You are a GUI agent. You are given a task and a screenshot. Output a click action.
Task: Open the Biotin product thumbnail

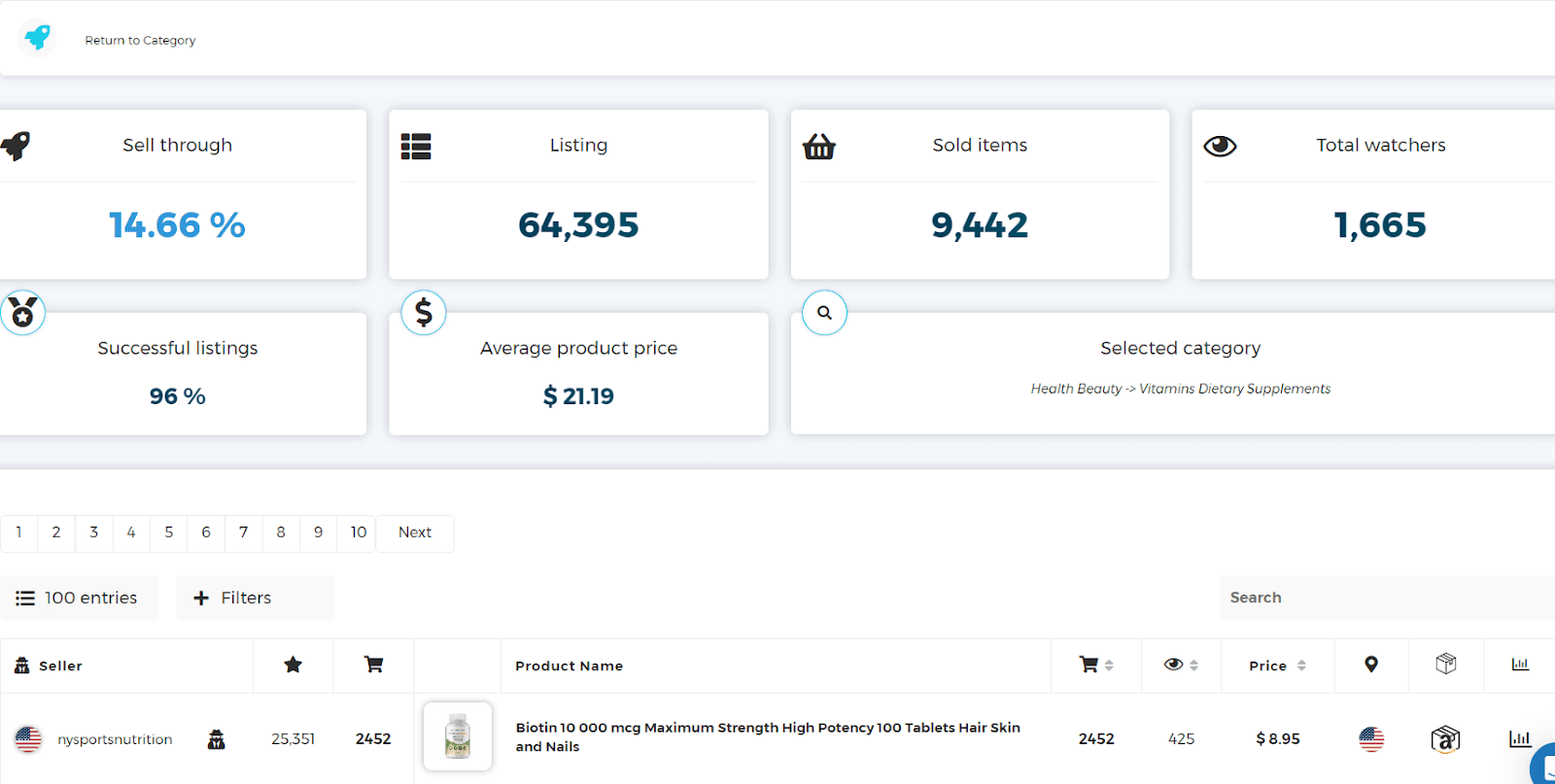pyautogui.click(x=458, y=736)
